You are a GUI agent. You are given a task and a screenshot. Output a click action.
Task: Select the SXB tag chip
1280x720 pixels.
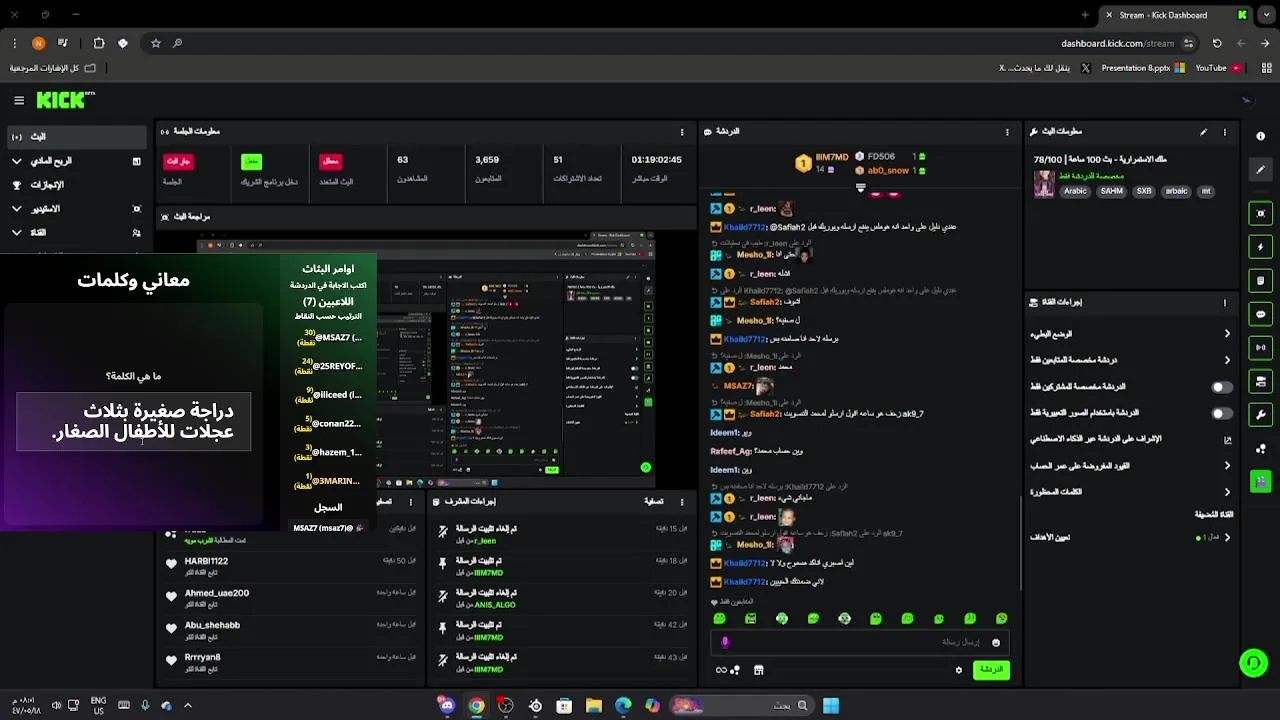point(1144,191)
